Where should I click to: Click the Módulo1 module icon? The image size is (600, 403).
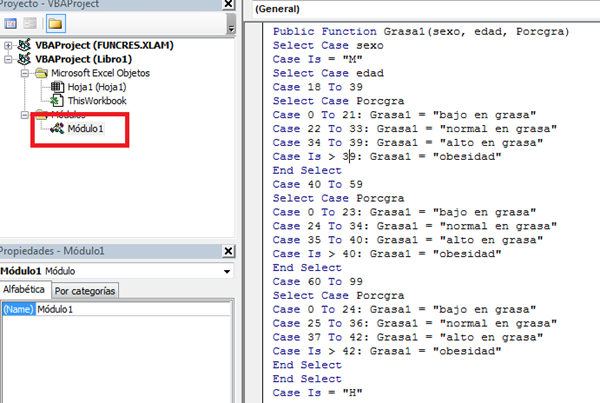pyautogui.click(x=57, y=129)
